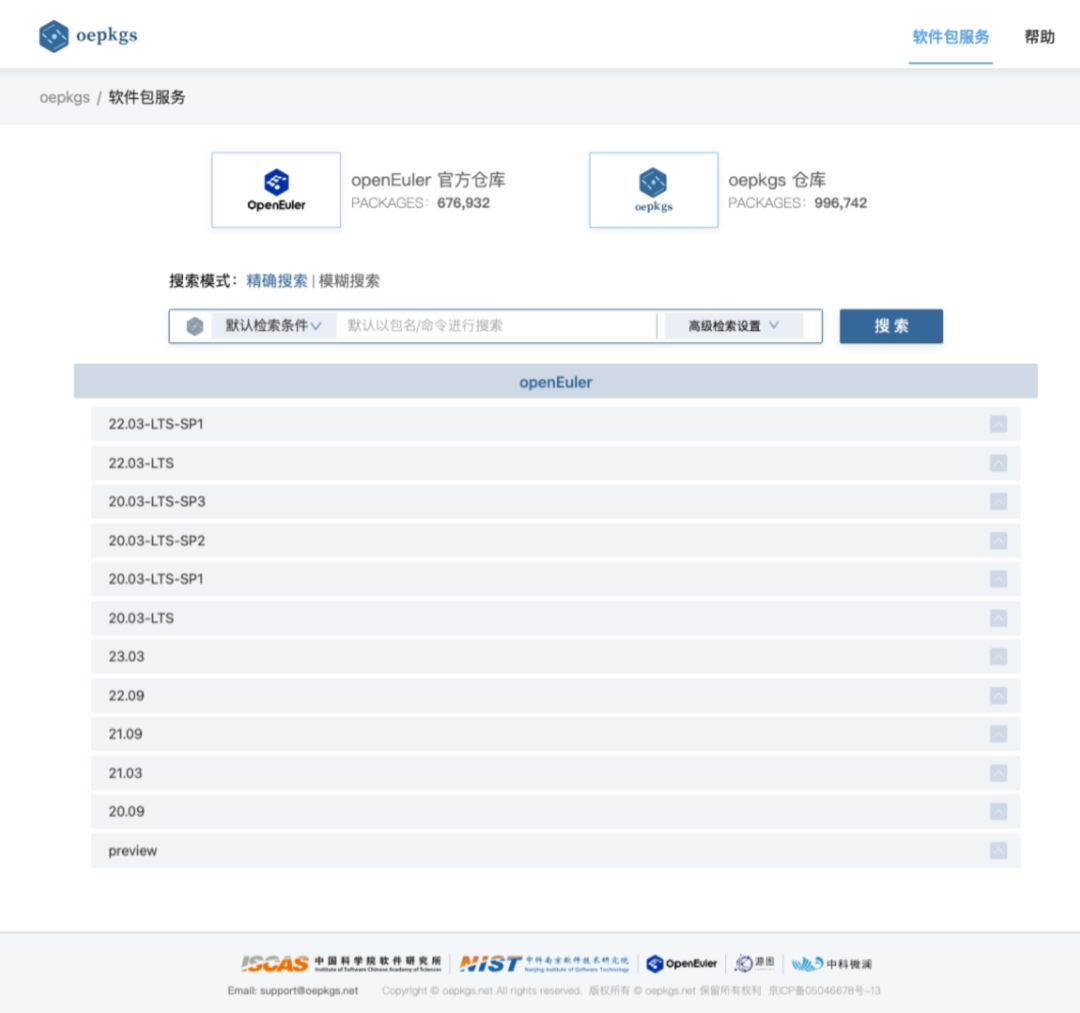Click the 搜索 button

[891, 326]
